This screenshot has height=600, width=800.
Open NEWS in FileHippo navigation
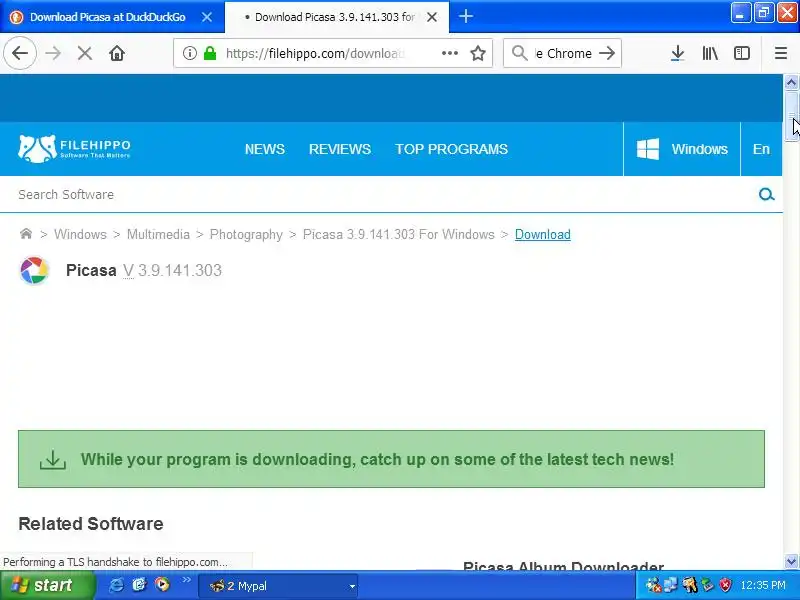pyautogui.click(x=264, y=149)
